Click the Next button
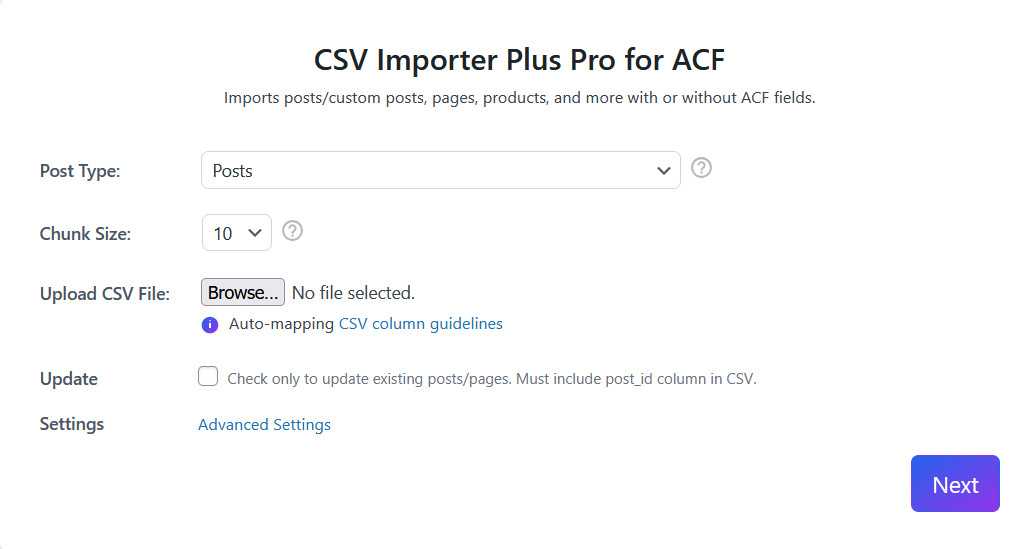The height and width of the screenshot is (549, 1036). (955, 484)
